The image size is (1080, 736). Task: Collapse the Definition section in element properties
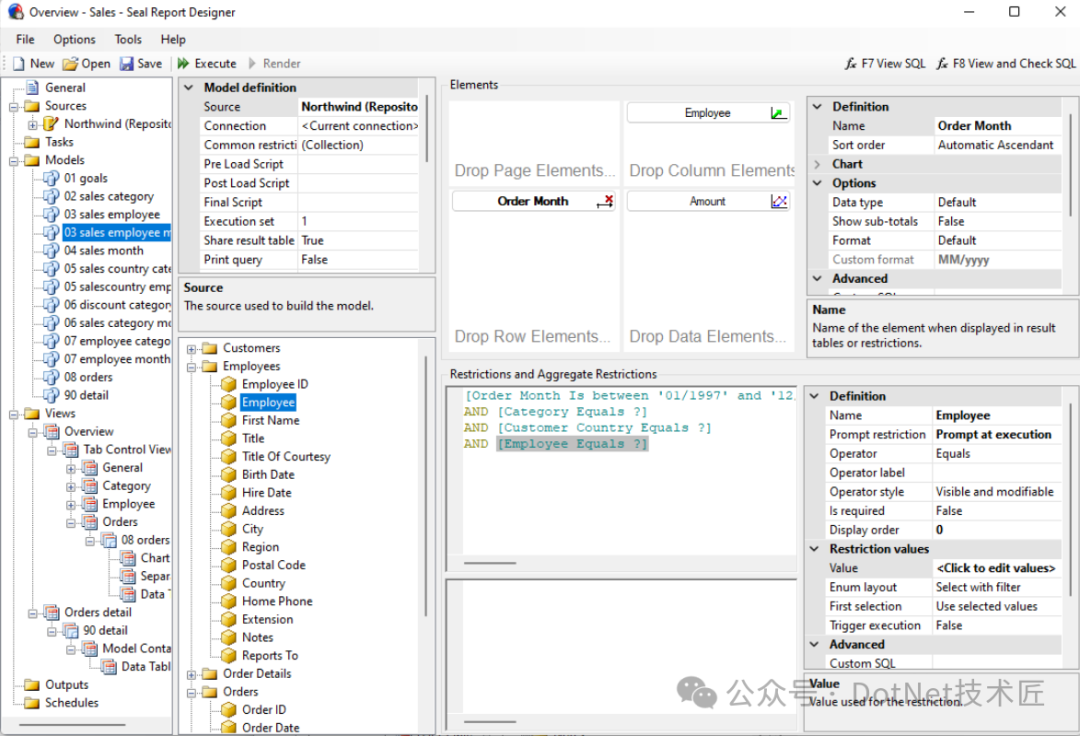click(x=817, y=107)
